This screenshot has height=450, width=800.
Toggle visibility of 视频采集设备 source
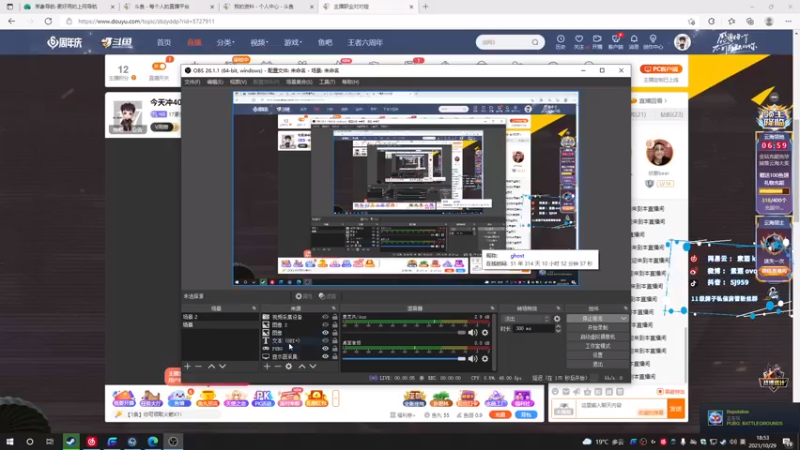[325, 317]
